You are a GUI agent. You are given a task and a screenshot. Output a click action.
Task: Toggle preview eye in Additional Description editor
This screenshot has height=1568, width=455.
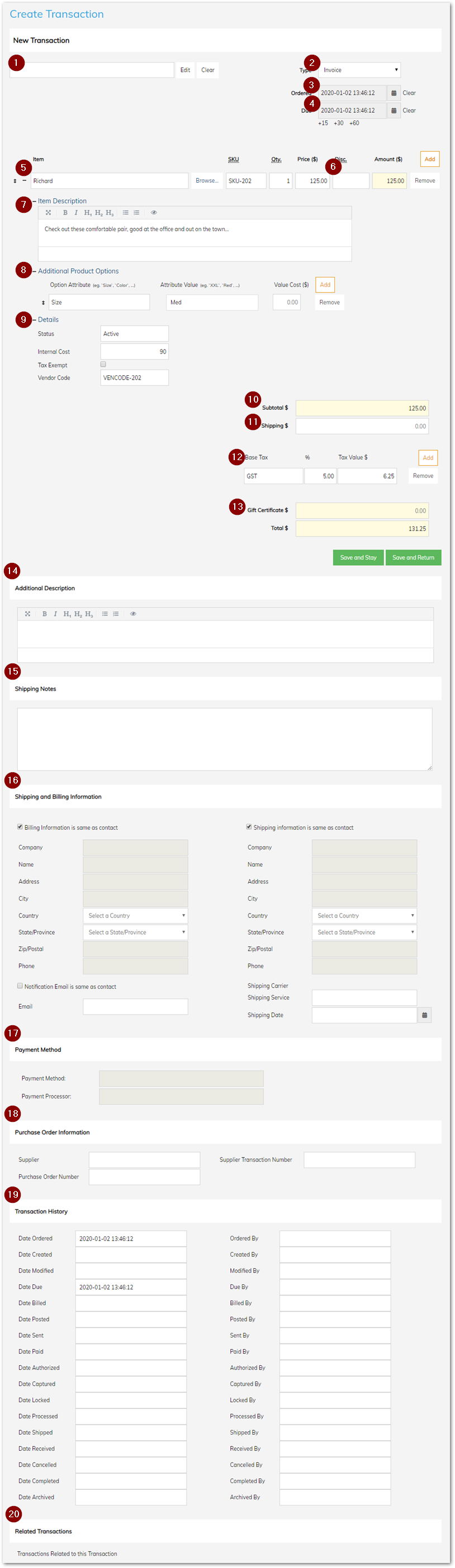(133, 614)
